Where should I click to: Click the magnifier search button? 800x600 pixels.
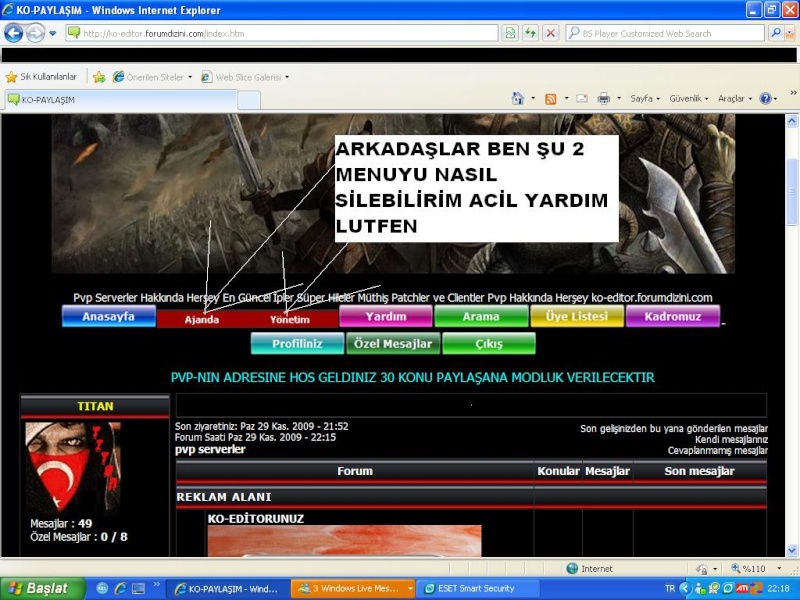pyautogui.click(x=776, y=33)
